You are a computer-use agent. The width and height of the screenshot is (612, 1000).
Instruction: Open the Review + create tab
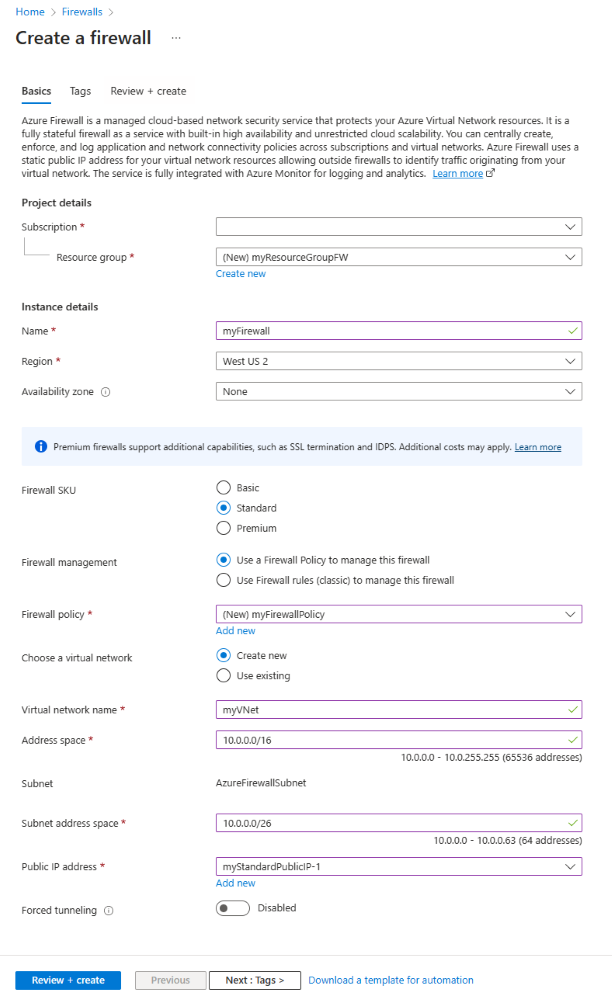click(x=148, y=91)
